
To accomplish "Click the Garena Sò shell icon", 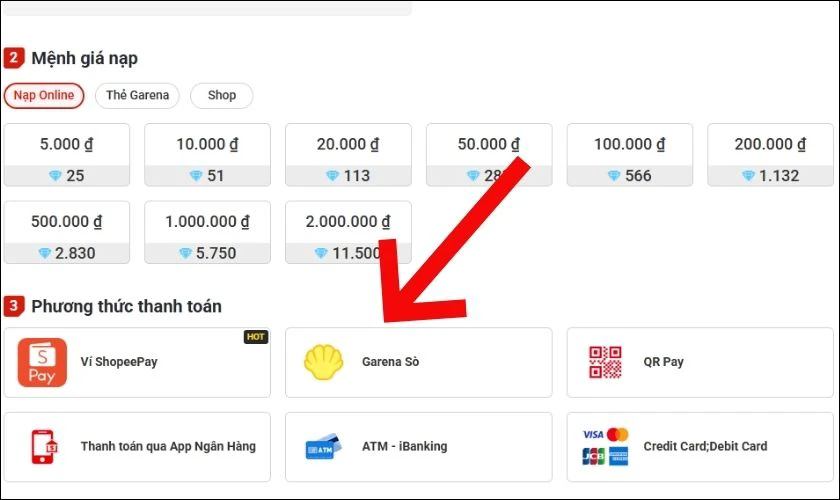I will tap(323, 362).
